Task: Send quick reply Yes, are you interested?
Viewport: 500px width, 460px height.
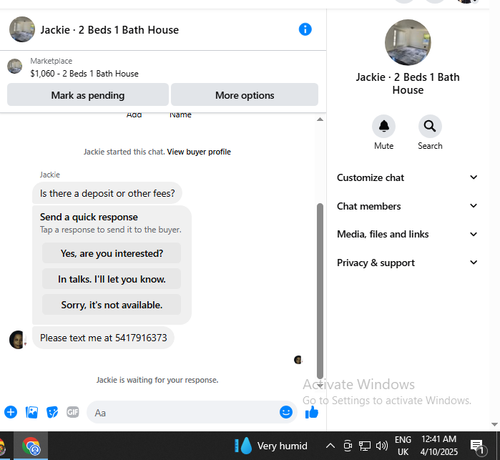Action: click(x=111, y=253)
